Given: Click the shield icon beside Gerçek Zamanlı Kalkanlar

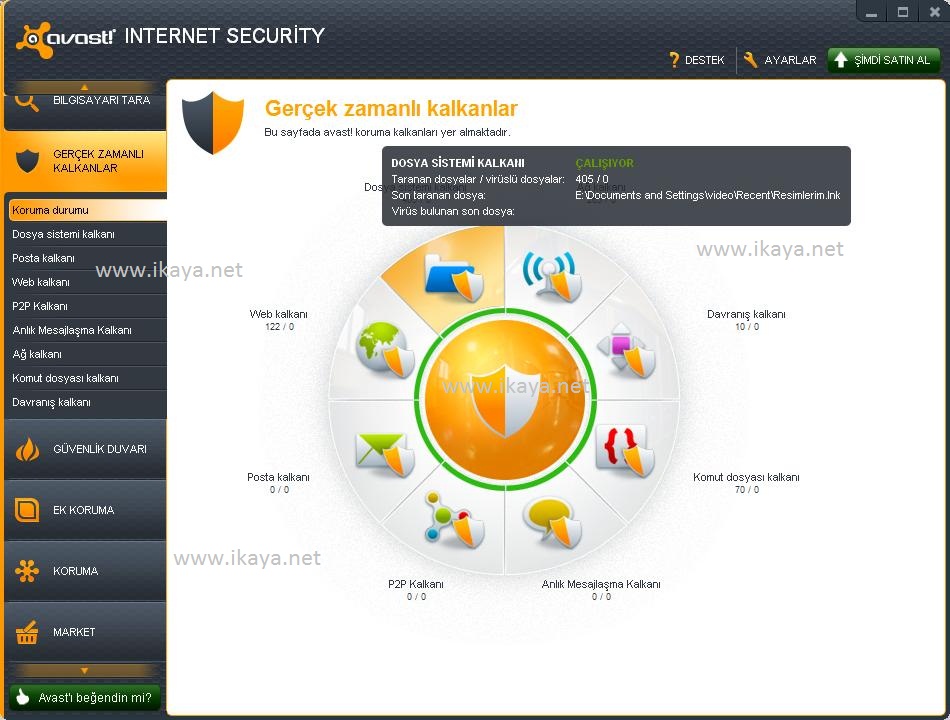Looking at the screenshot, I should click(x=27, y=161).
